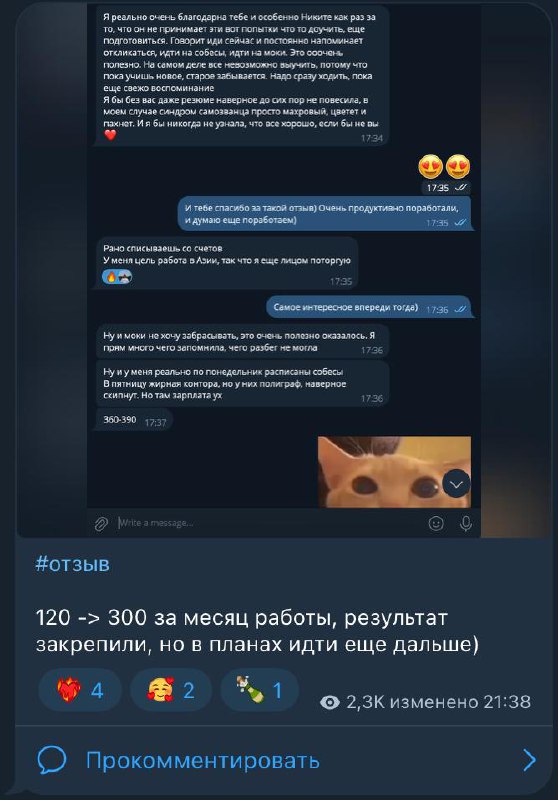Select the 360-390 message bubble
Viewport: 558px width, 800px height.
pyautogui.click(x=134, y=421)
